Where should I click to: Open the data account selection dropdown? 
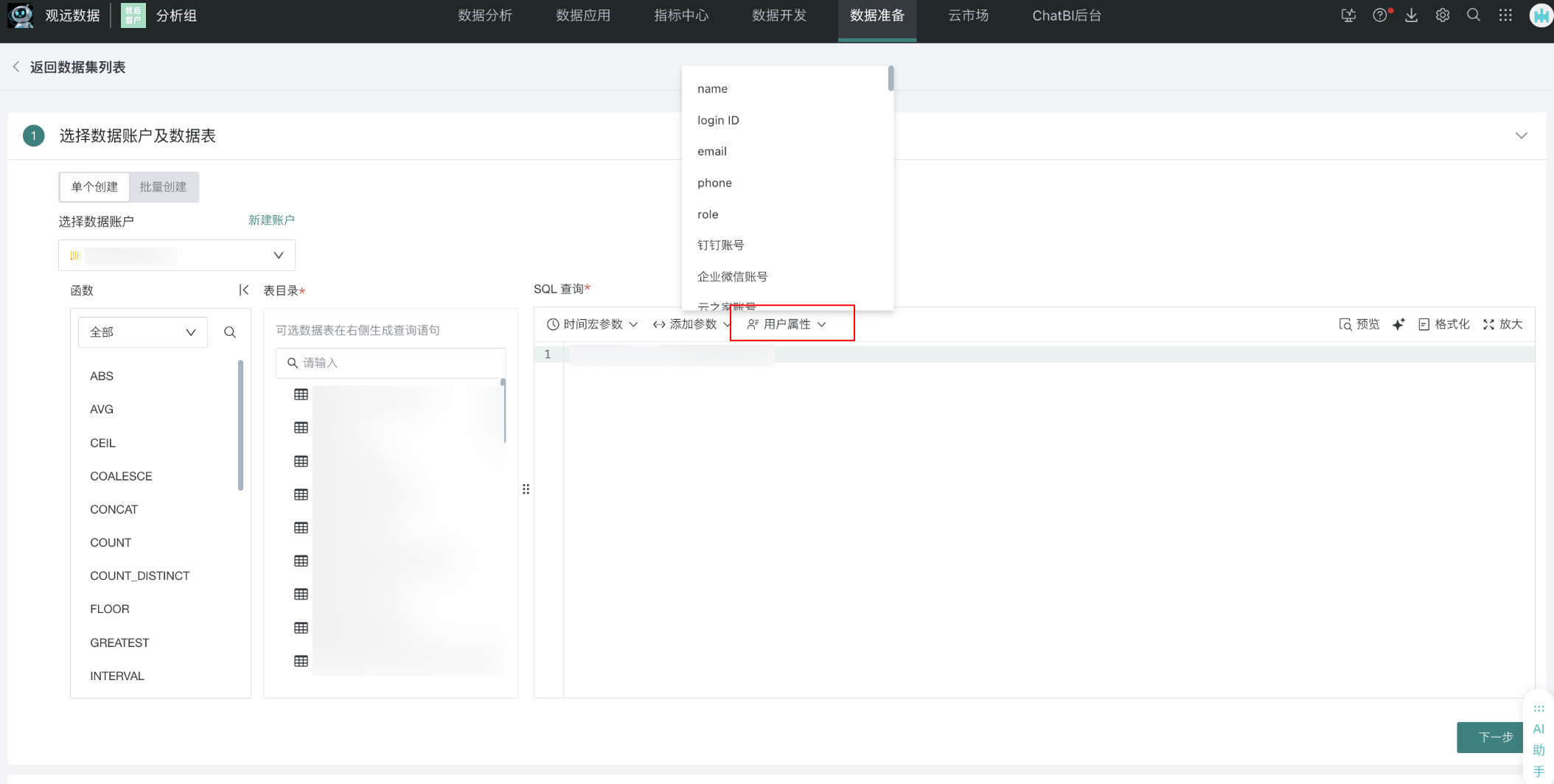[177, 256]
